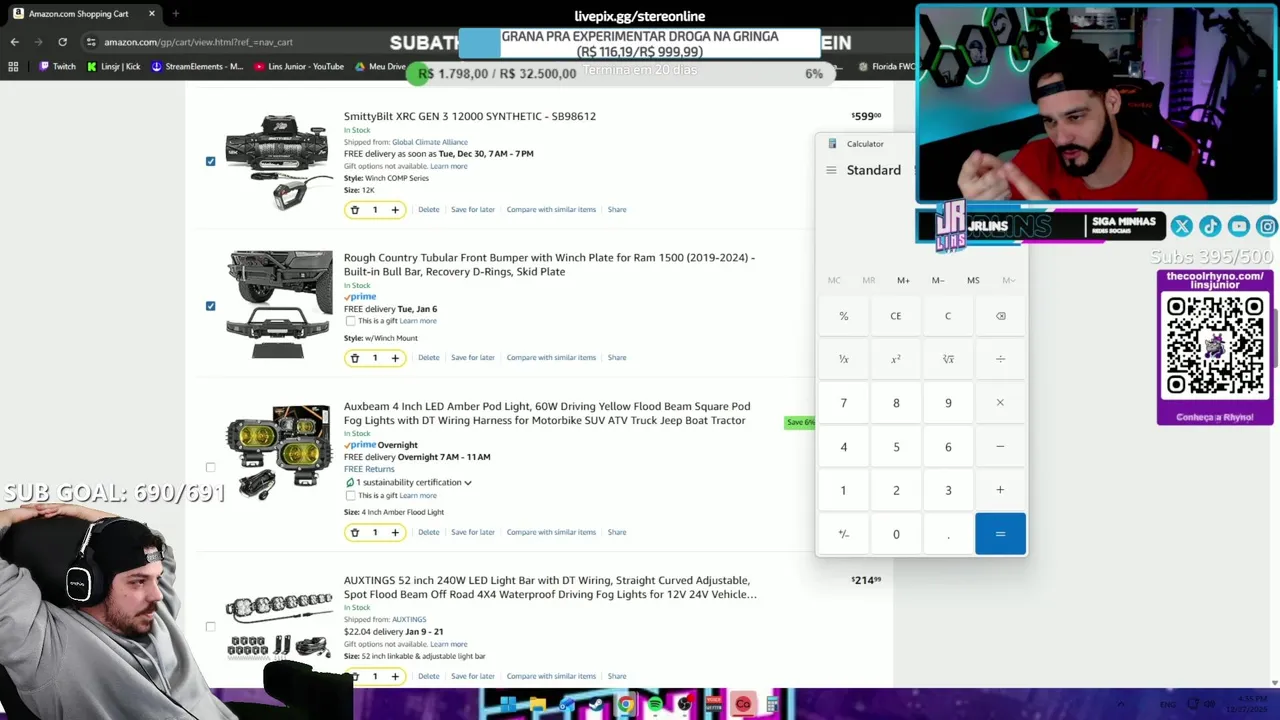Tick 'This is a gift' for Rough Country bumper
Viewport: 1280px width, 720px height.
(350, 321)
